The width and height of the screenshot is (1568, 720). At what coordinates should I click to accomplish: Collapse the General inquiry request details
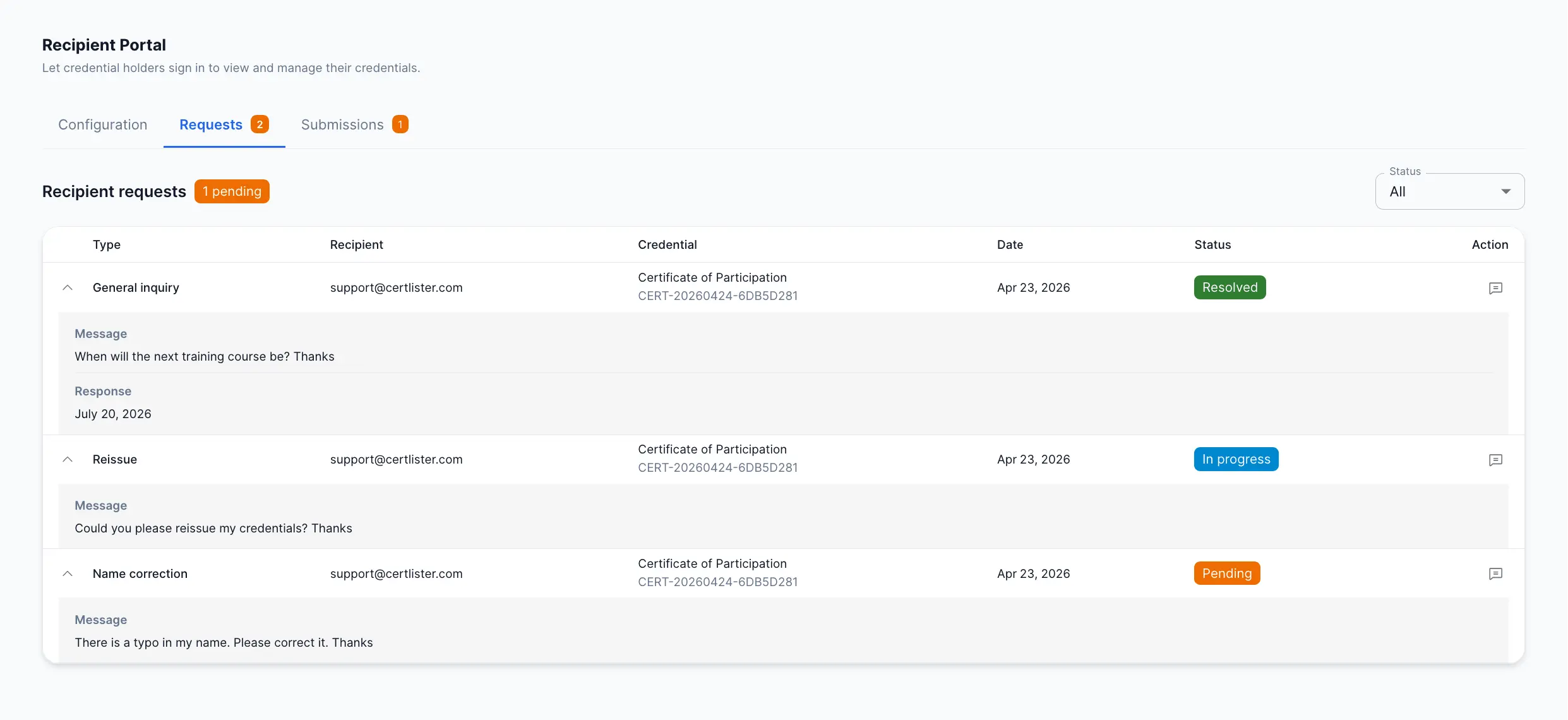(68, 287)
